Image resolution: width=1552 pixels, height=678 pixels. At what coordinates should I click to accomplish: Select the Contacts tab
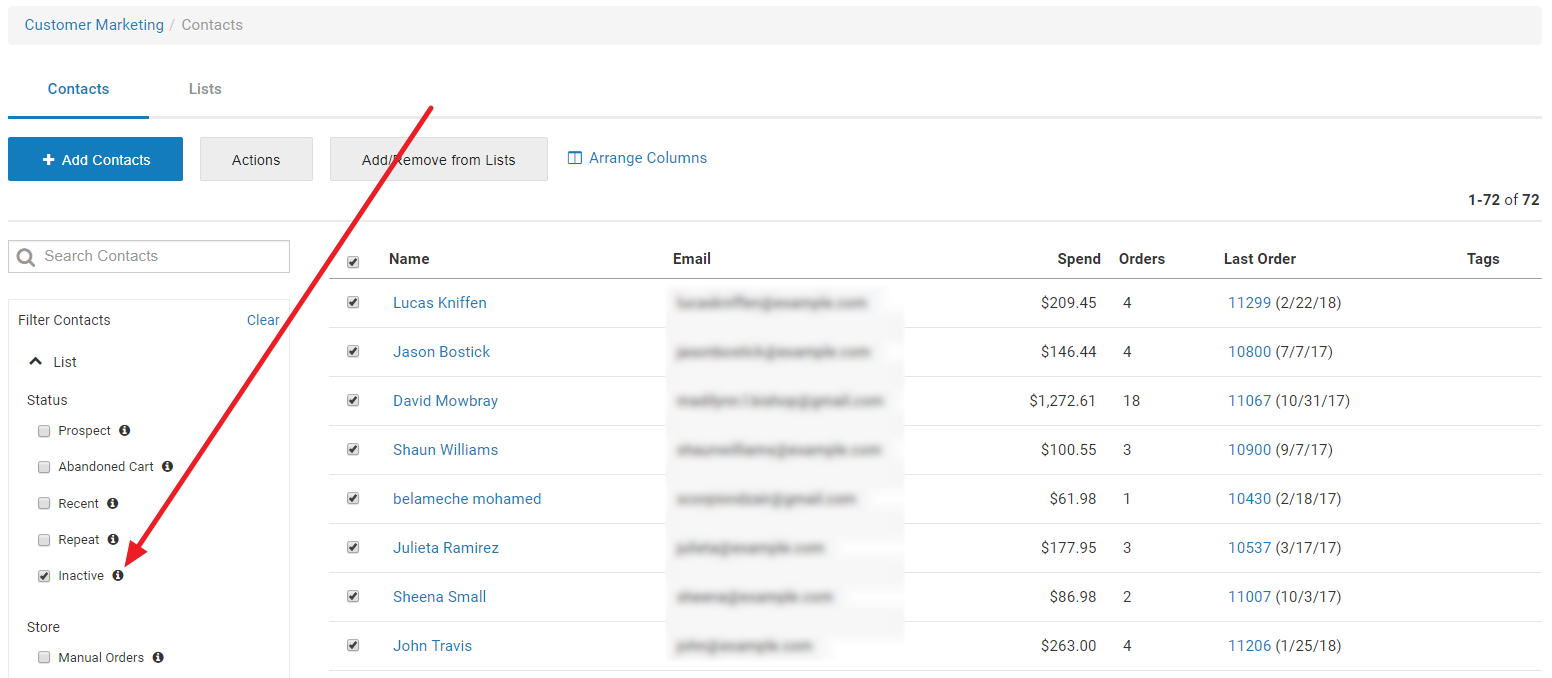[78, 88]
